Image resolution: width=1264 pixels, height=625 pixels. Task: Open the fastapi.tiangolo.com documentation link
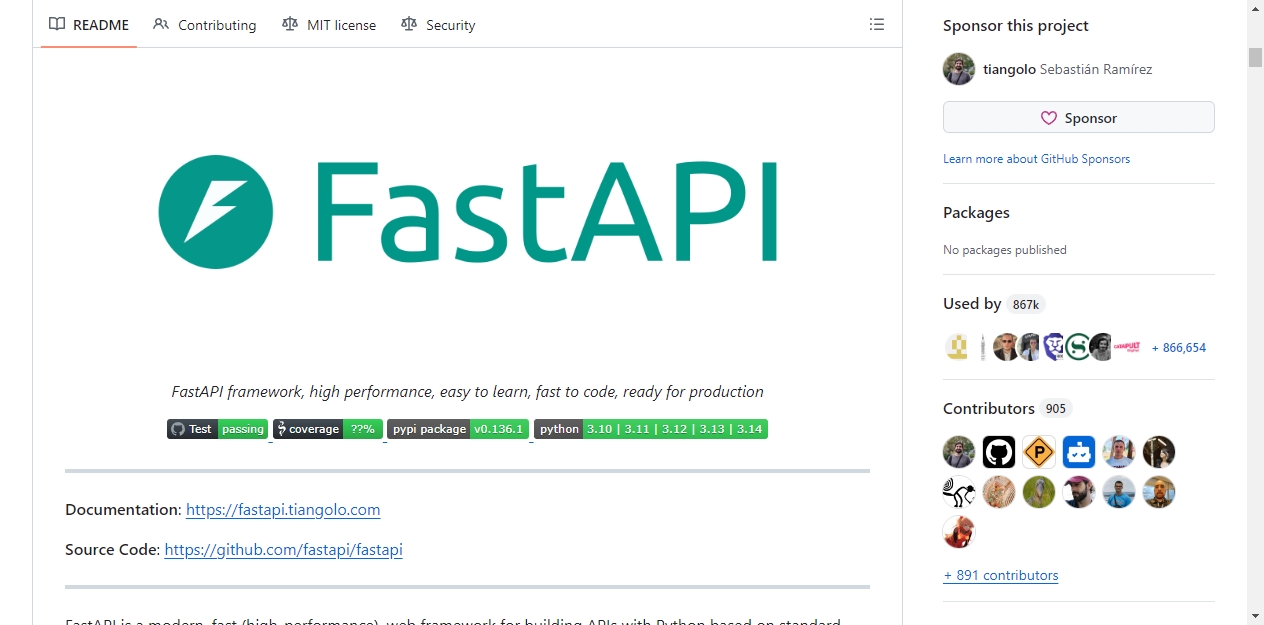[x=283, y=509]
